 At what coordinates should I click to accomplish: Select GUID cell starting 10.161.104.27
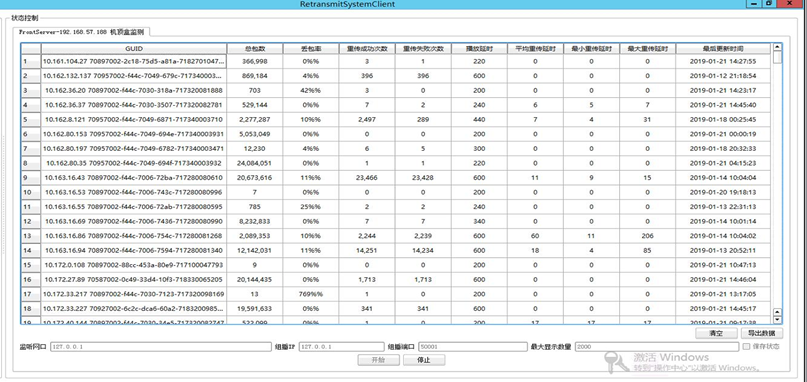pos(134,61)
